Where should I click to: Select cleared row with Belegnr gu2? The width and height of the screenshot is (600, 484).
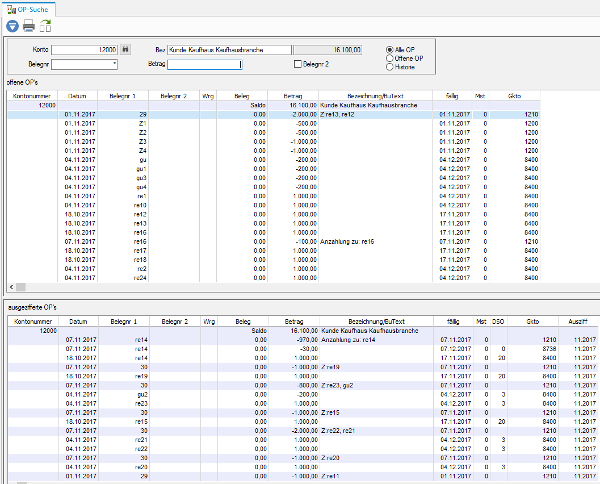point(302,394)
